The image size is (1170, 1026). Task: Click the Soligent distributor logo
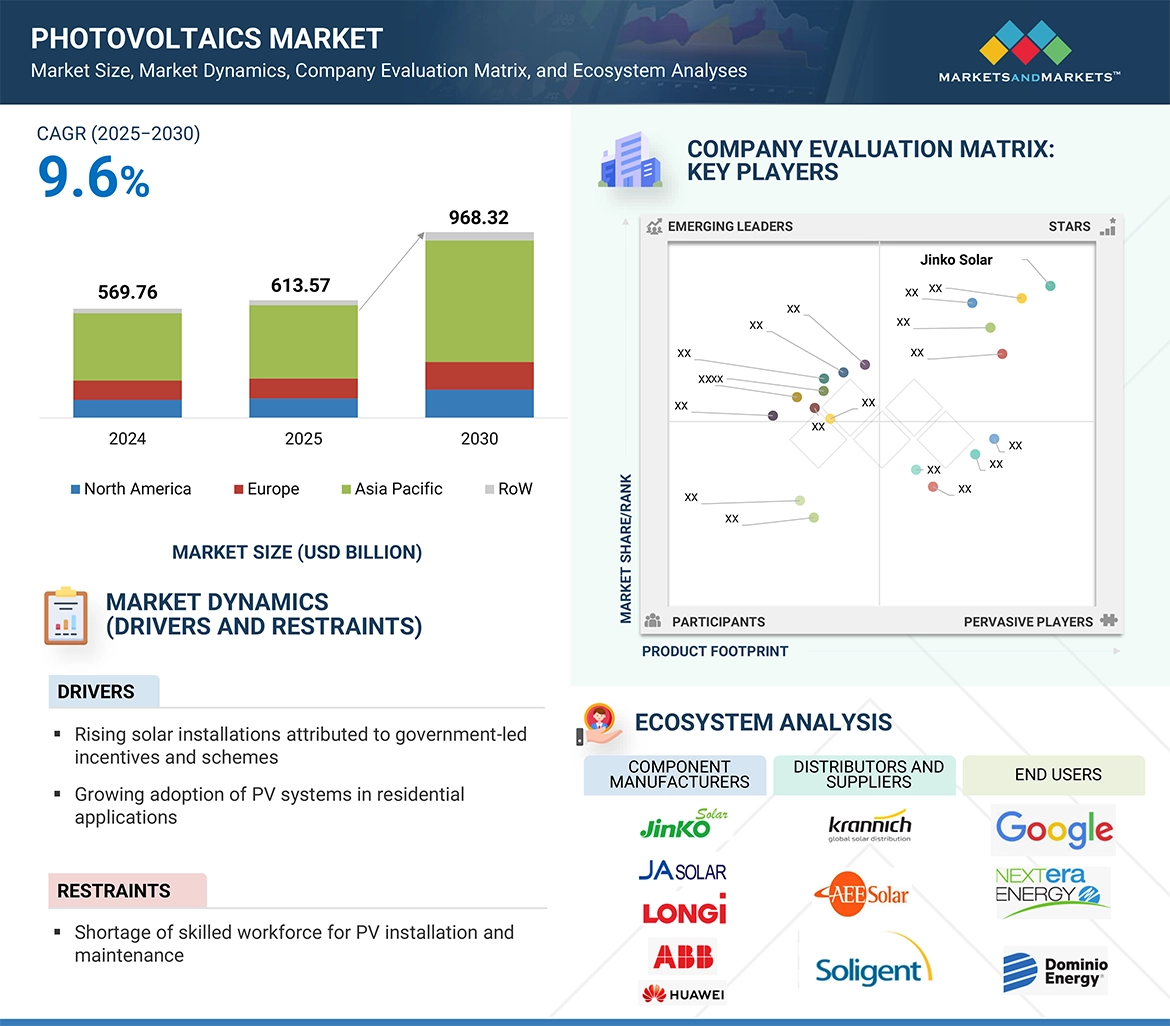click(x=872, y=967)
